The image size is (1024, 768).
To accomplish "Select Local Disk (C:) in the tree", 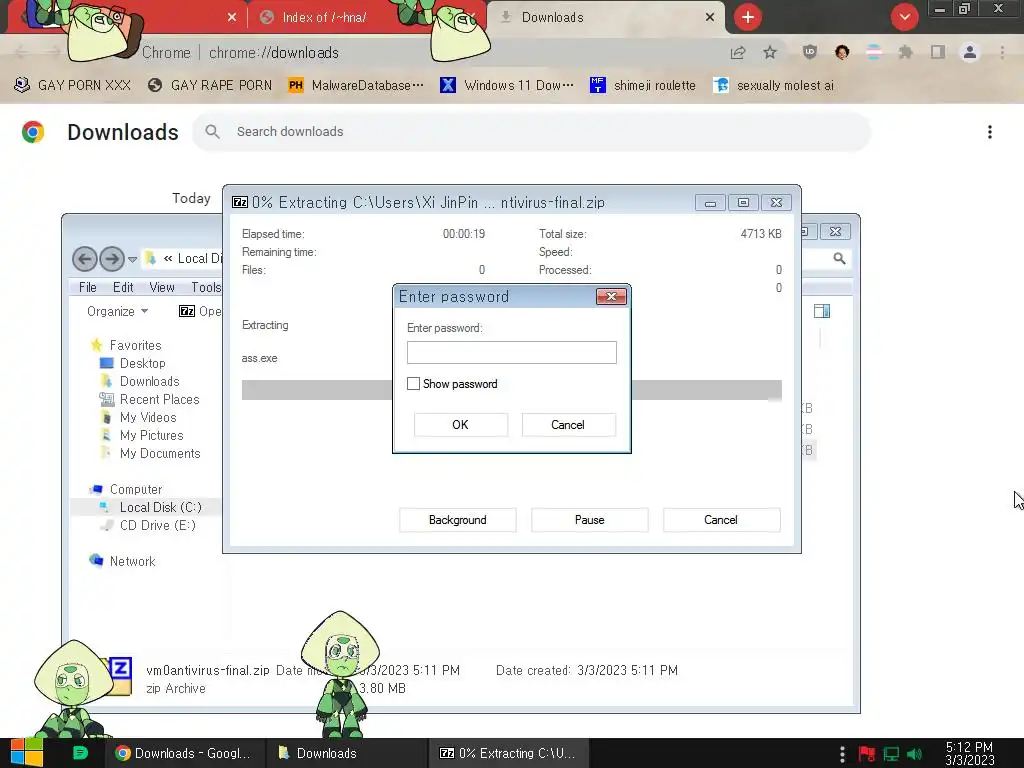I will point(160,507).
